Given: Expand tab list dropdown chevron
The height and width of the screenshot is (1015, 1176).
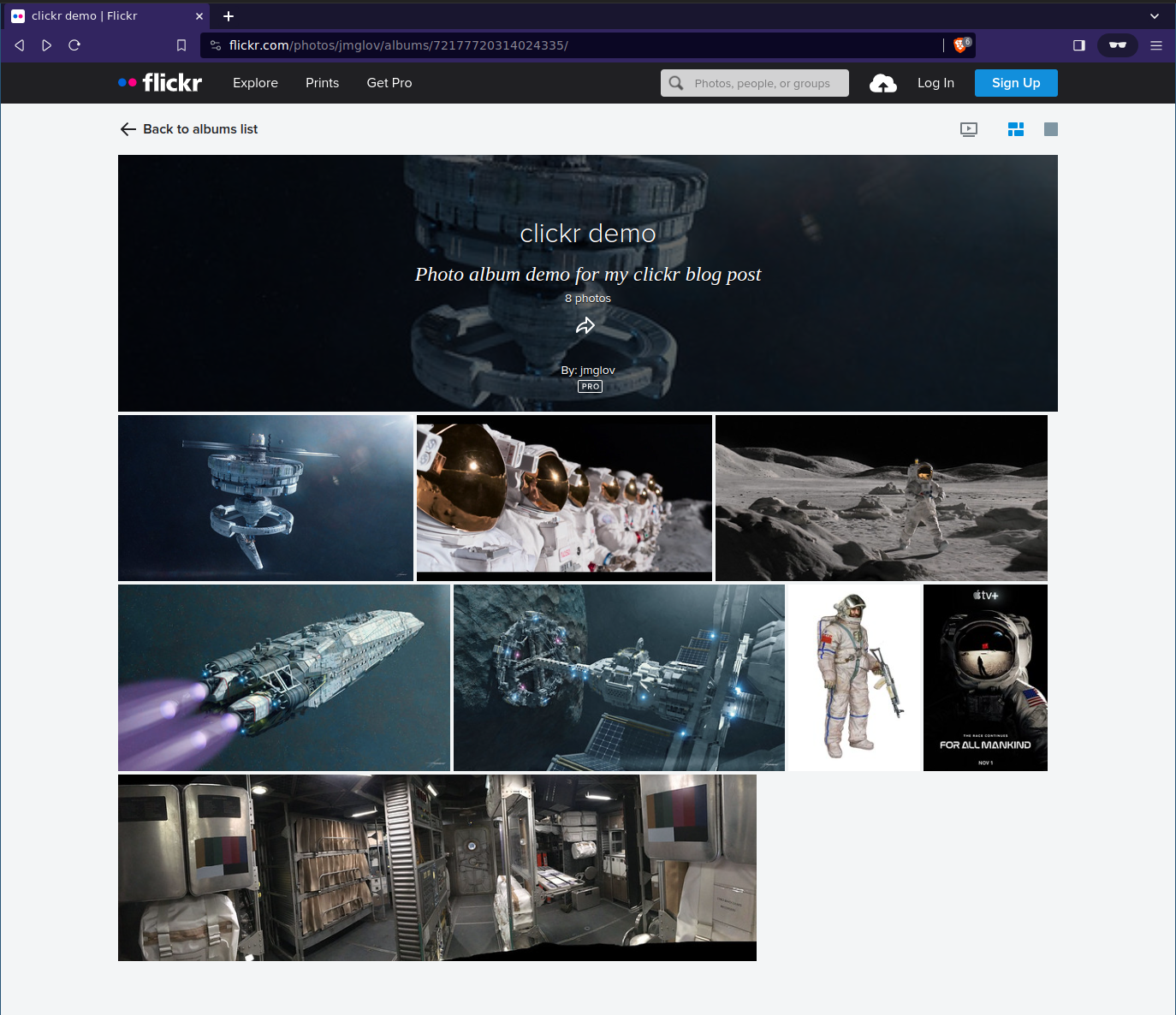Looking at the screenshot, I should (1155, 16).
